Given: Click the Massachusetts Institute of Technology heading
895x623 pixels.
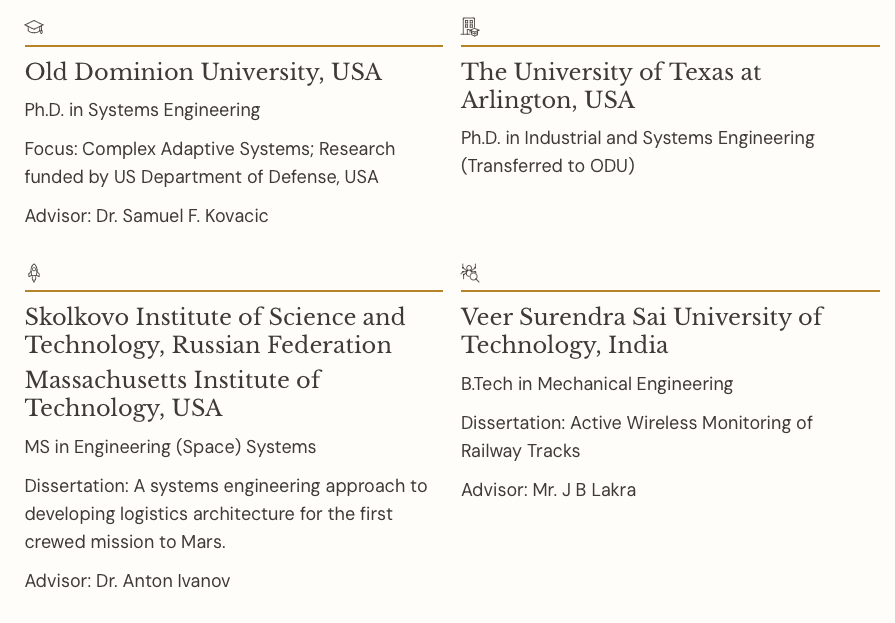Looking at the screenshot, I should [x=172, y=394].
